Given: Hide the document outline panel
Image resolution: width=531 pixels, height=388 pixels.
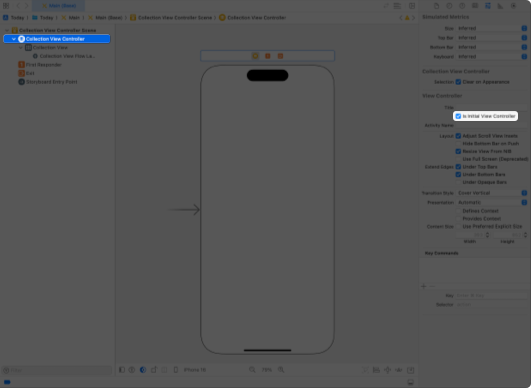Looking at the screenshot, I should tap(122, 370).
